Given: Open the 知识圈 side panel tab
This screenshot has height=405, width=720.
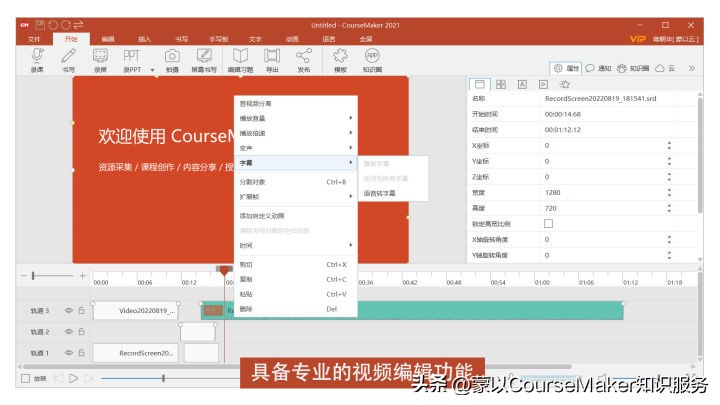Looking at the screenshot, I should (633, 68).
